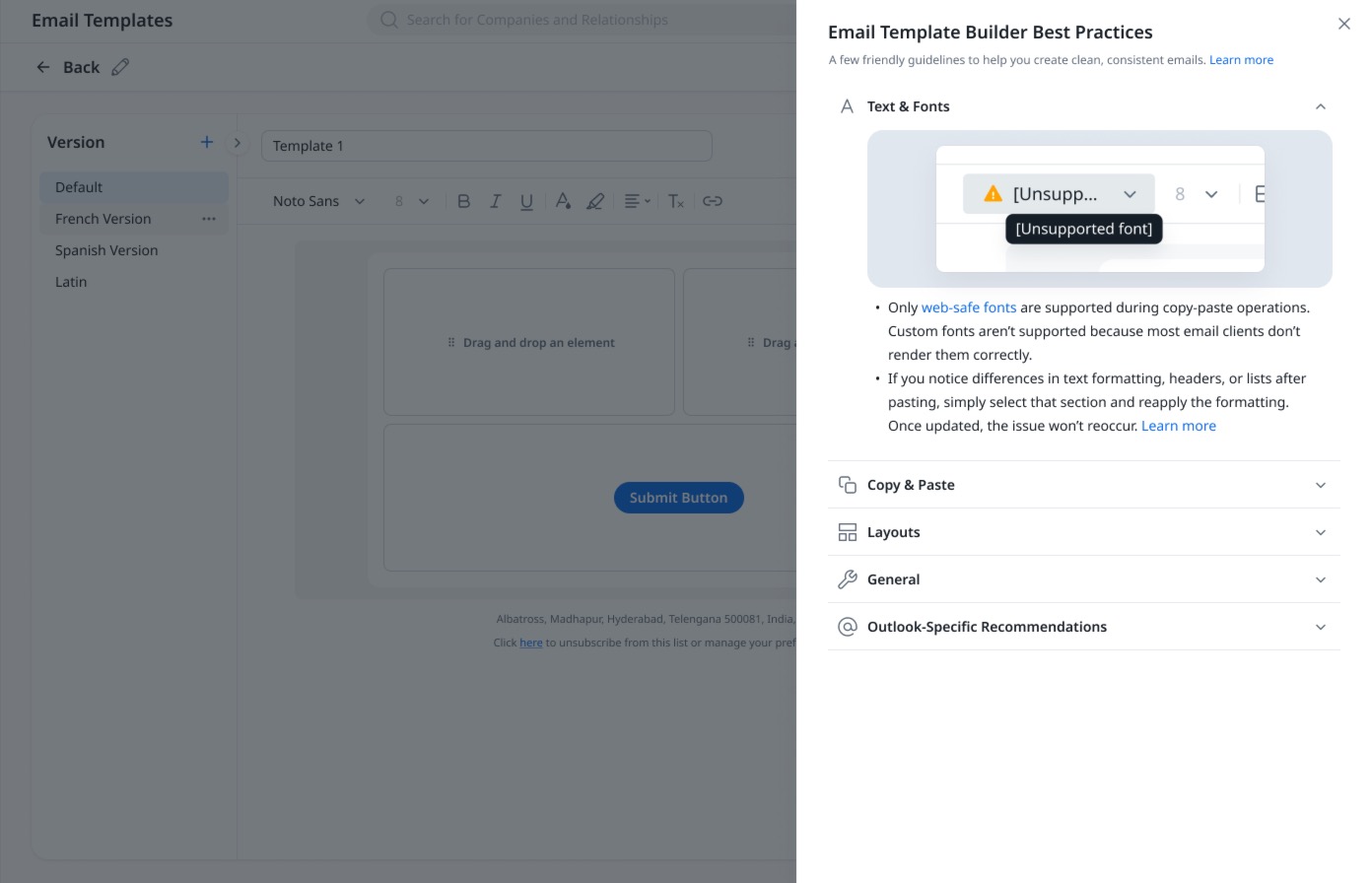This screenshot has width=1372, height=883.
Task: Open the font color tool
Action: coord(563,201)
